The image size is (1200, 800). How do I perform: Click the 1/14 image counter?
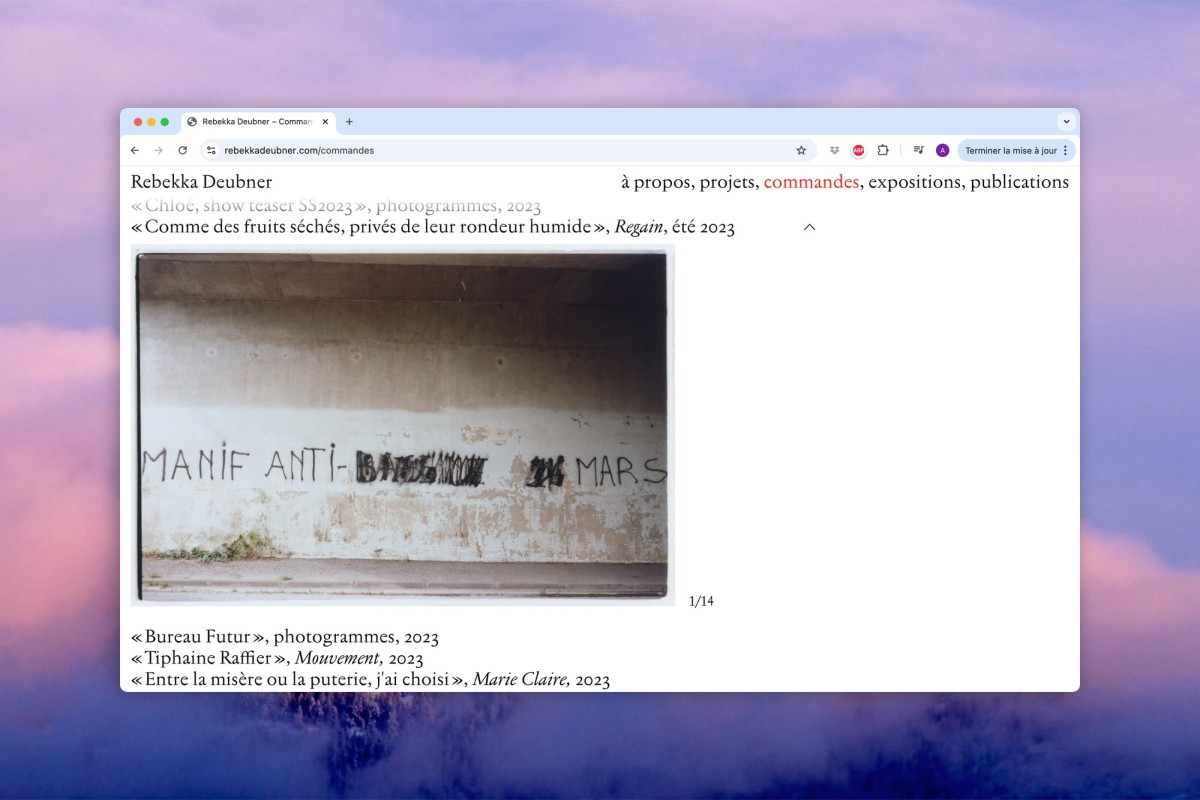(x=701, y=601)
